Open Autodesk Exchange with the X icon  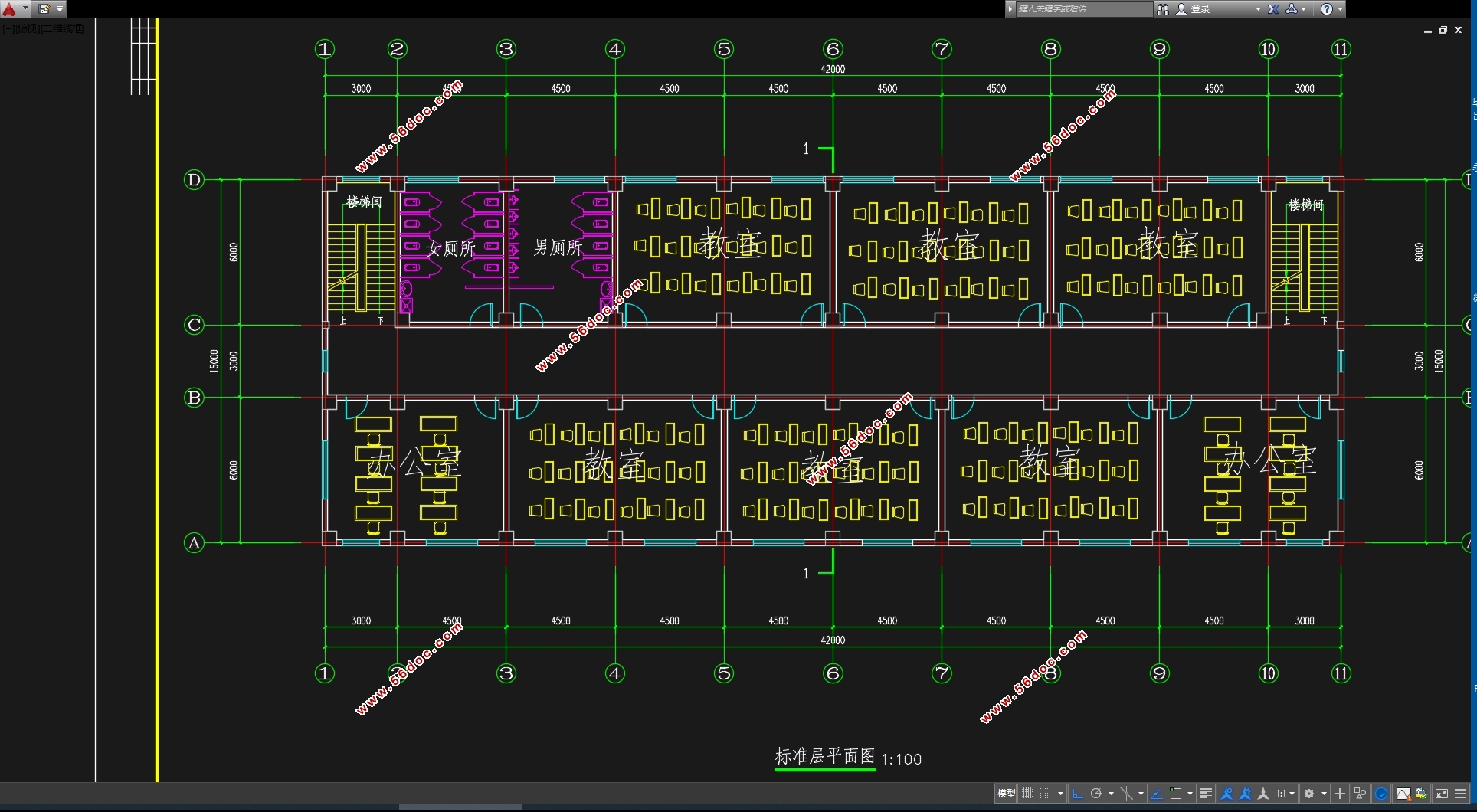1272,9
